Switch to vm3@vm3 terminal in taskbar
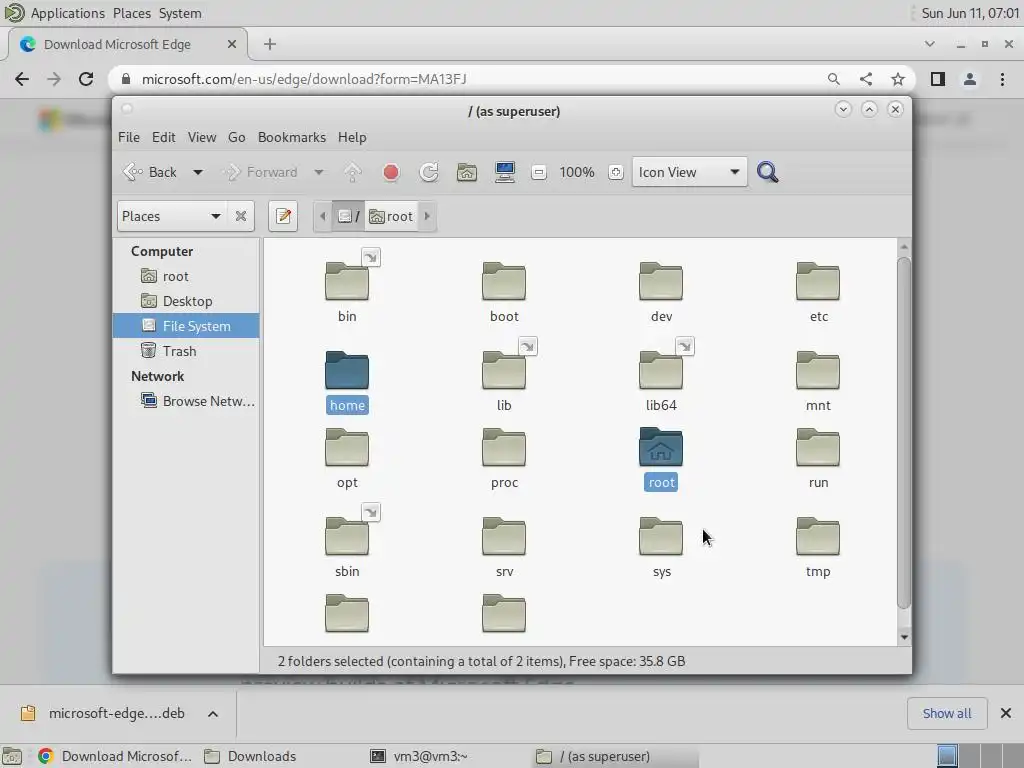1024x768 pixels. [x=419, y=756]
